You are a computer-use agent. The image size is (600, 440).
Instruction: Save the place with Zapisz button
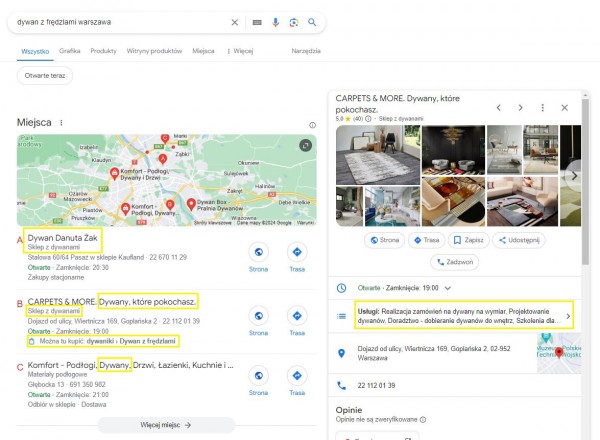coord(468,240)
